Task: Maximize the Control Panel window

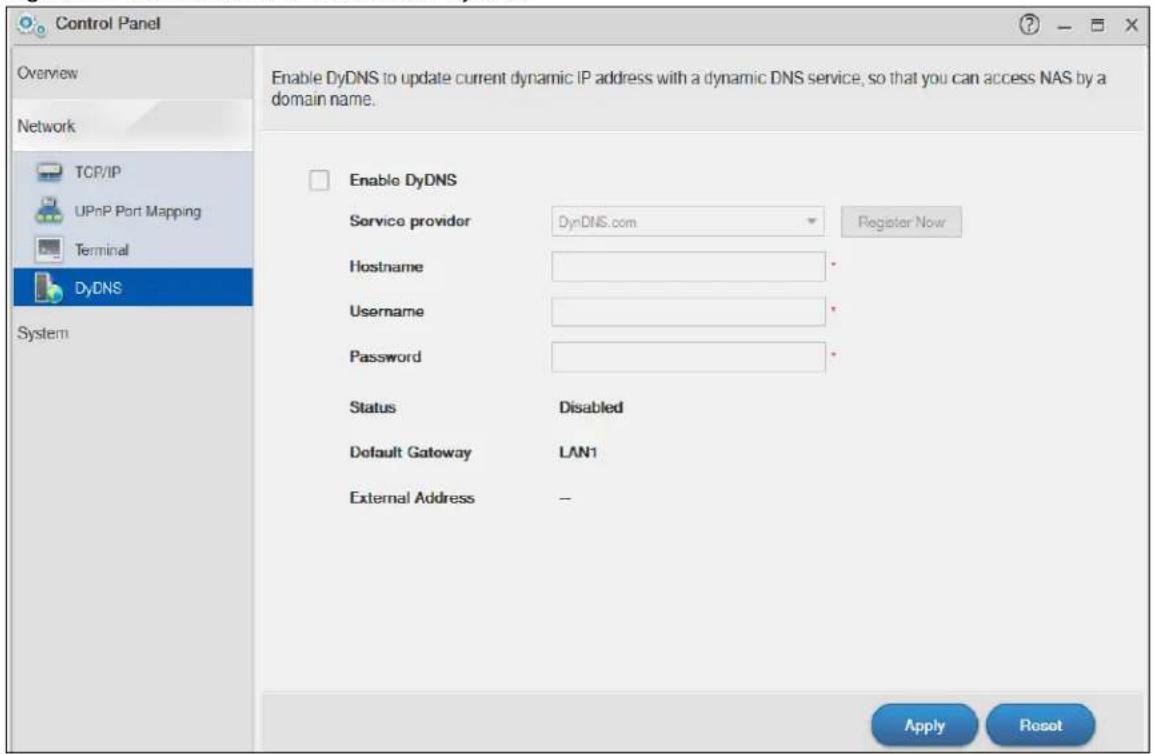Action: point(1097,25)
